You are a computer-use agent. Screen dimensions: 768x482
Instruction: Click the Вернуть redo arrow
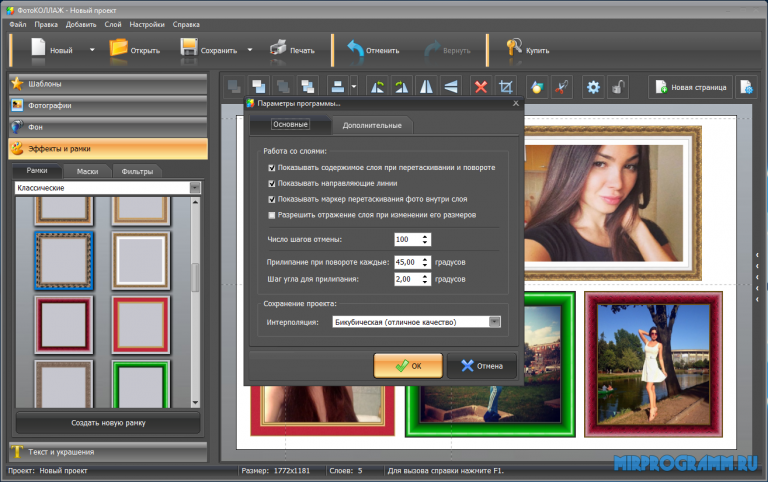tap(432, 49)
